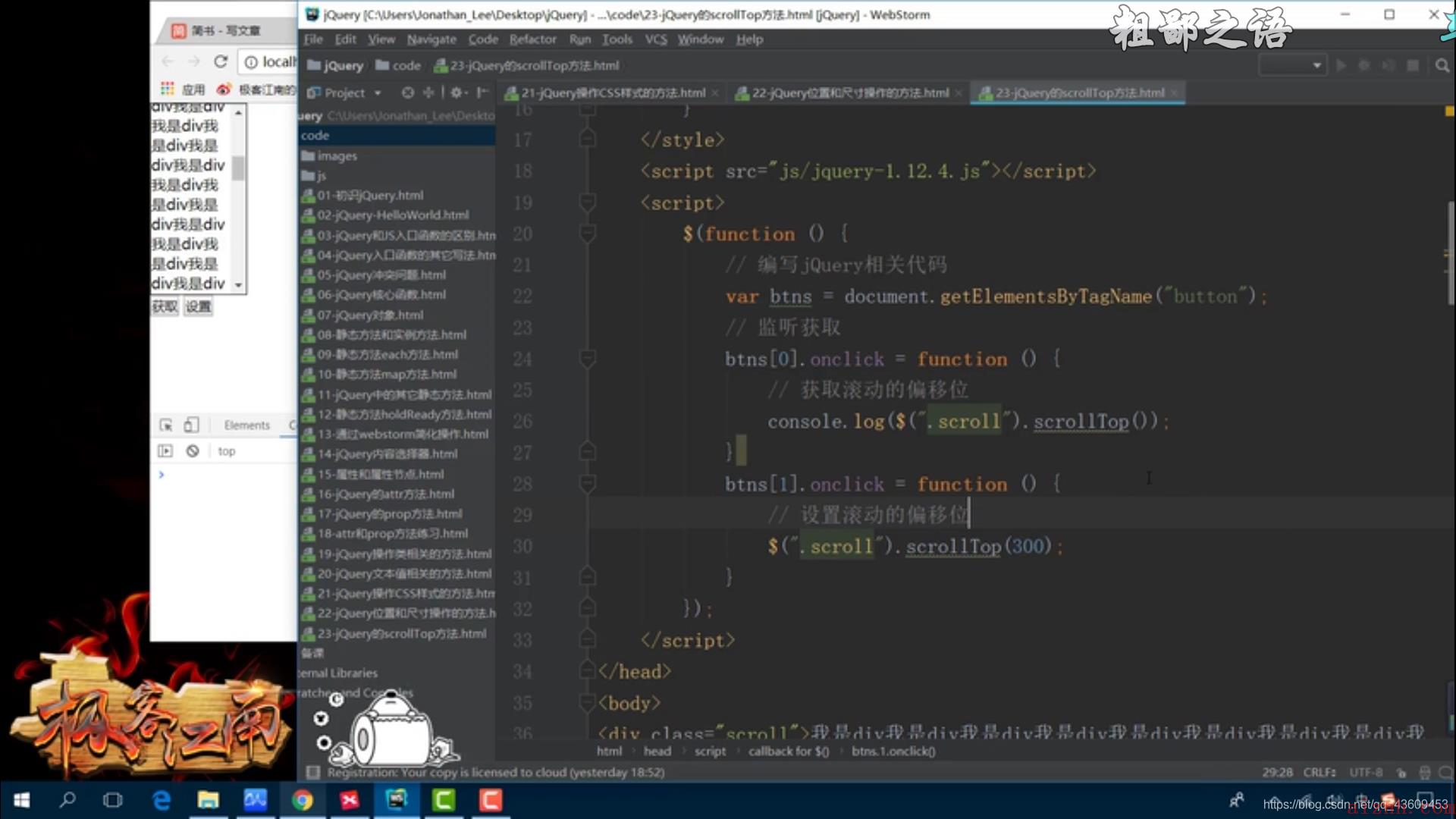Reload the page in Chrome
Screen dimensions: 1456x819
(x=221, y=61)
